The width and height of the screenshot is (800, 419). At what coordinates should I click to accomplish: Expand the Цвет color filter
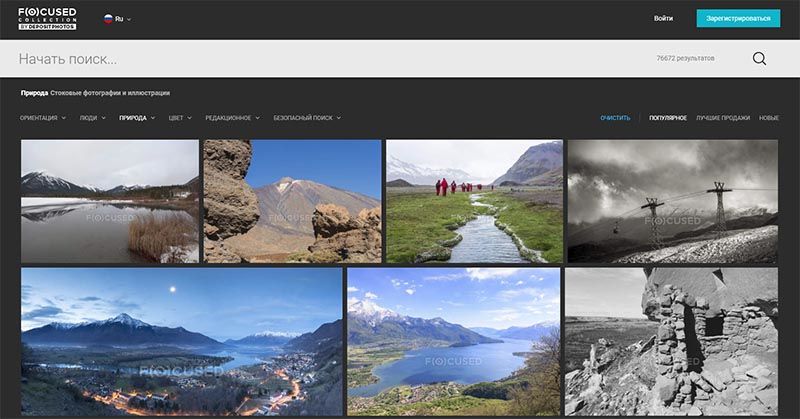(180, 118)
